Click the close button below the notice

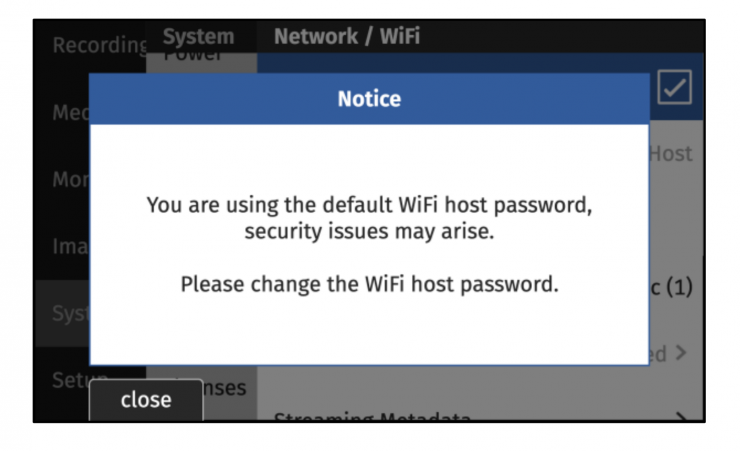146,400
